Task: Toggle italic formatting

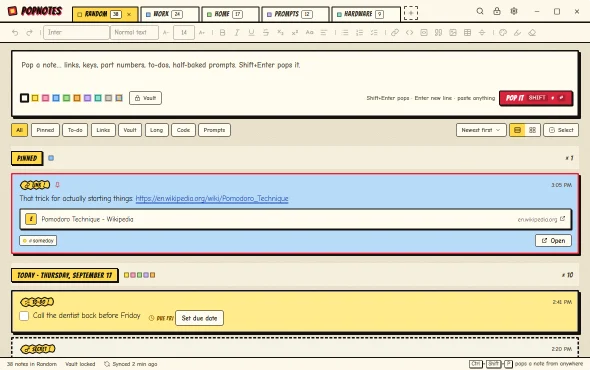Action: pos(237,33)
